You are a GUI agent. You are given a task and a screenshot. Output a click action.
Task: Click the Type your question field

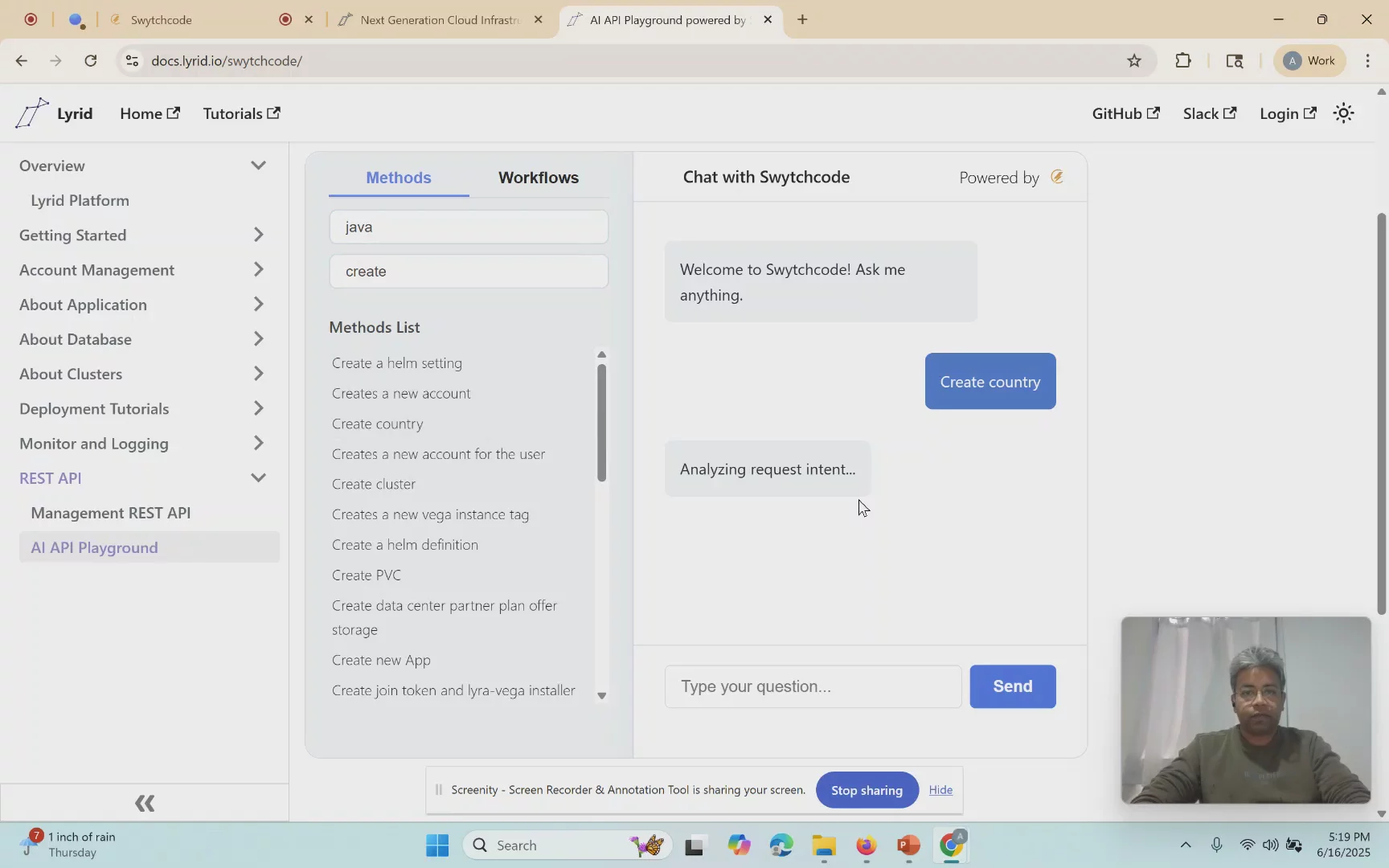point(812,686)
